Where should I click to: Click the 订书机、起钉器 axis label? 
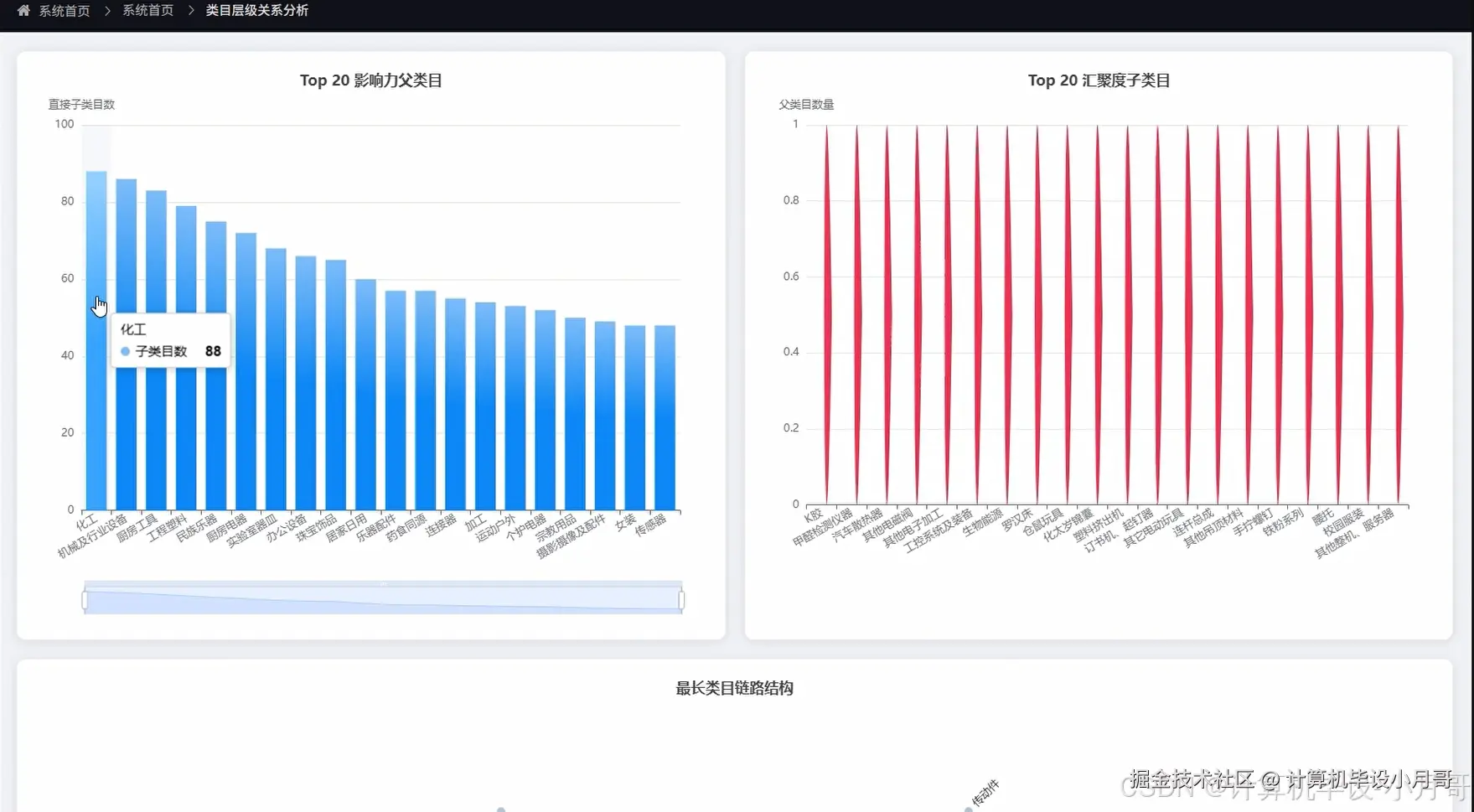click(1119, 530)
